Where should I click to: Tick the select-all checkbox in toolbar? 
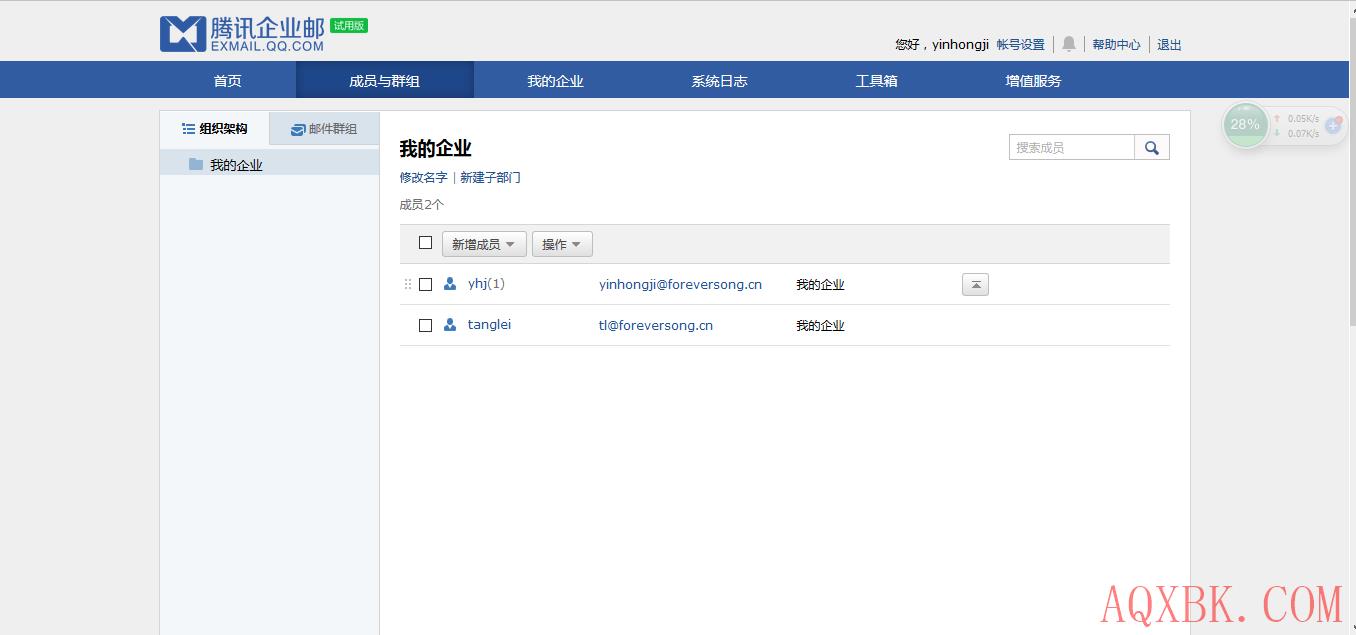point(425,243)
